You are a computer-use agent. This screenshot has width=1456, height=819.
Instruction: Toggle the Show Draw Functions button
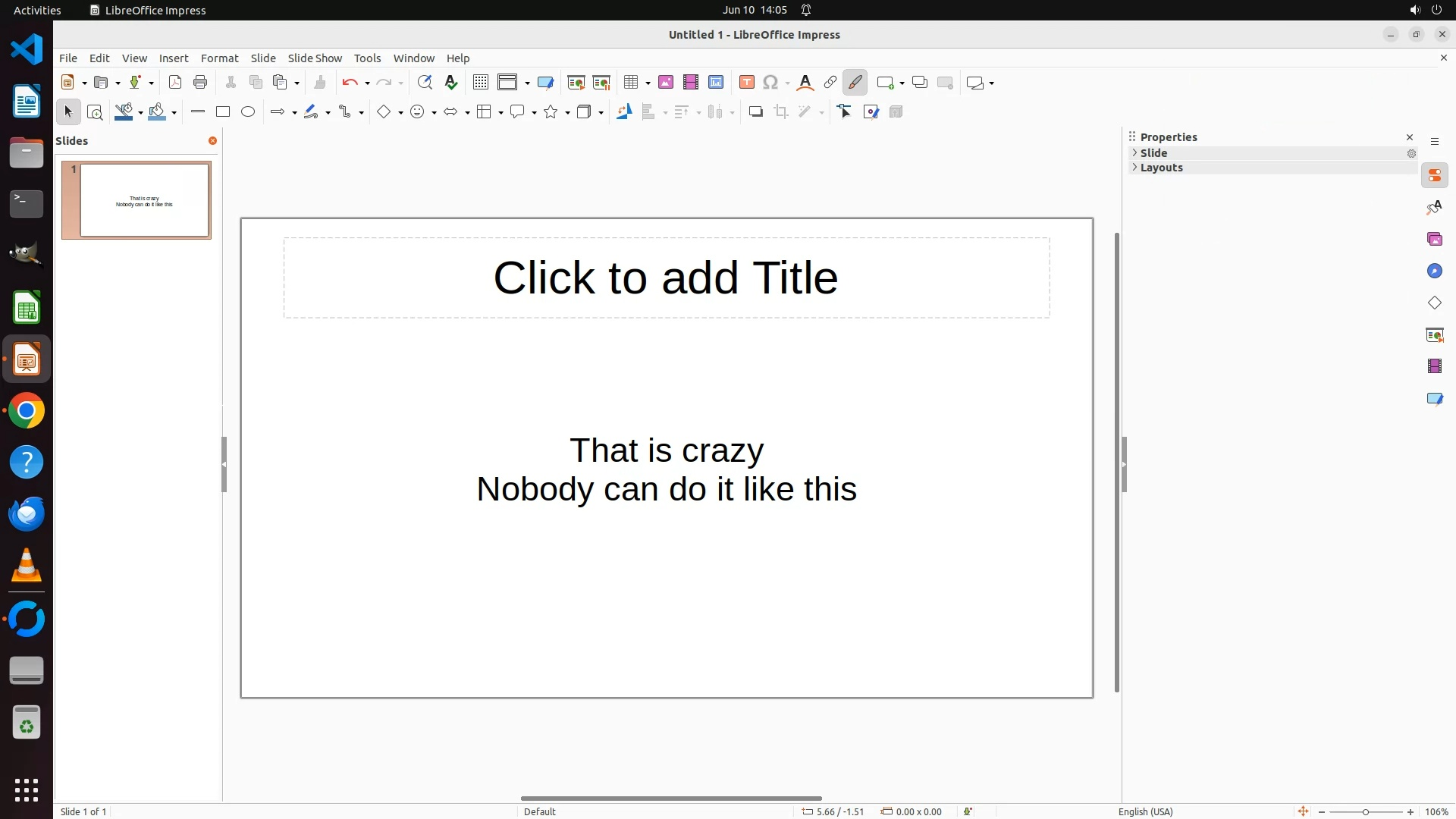pos(855,83)
